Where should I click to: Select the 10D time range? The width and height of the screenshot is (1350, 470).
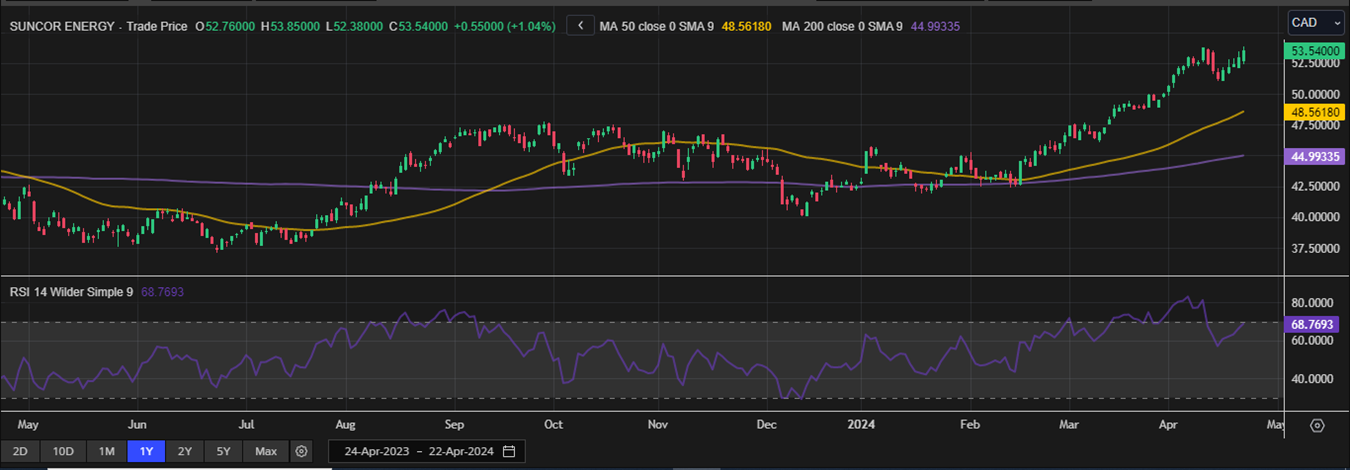[63, 451]
